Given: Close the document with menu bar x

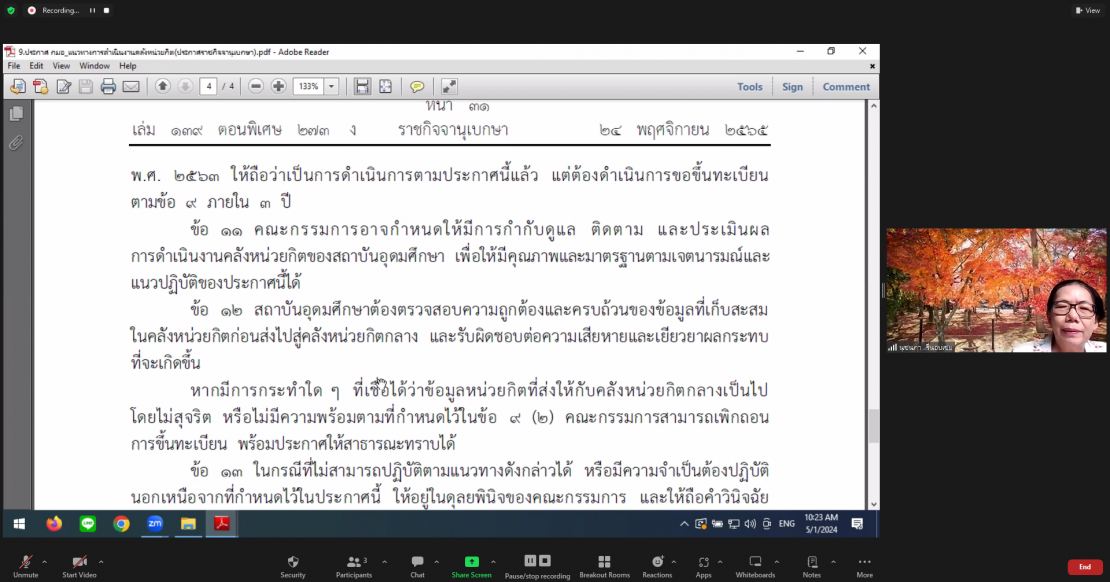Looking at the screenshot, I should coord(872,66).
